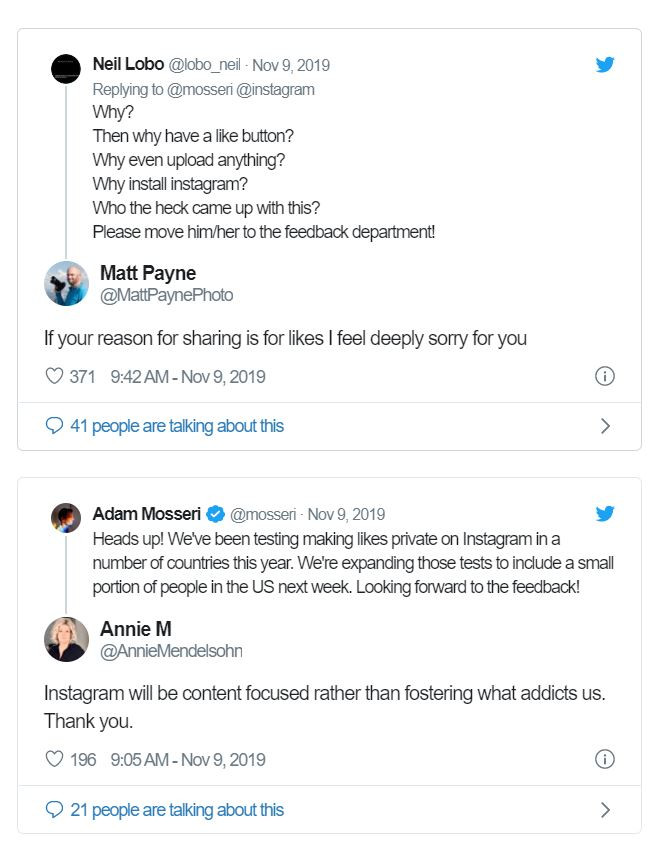The width and height of the screenshot is (658, 859).
Task: Open Annie M's profile picture
Action: point(66,639)
